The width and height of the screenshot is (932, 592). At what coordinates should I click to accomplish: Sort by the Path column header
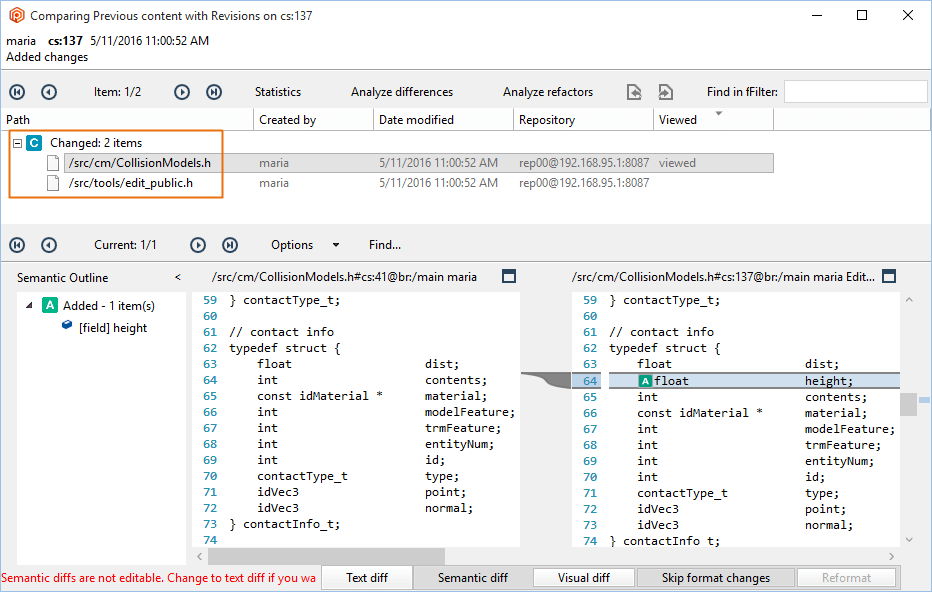point(127,119)
